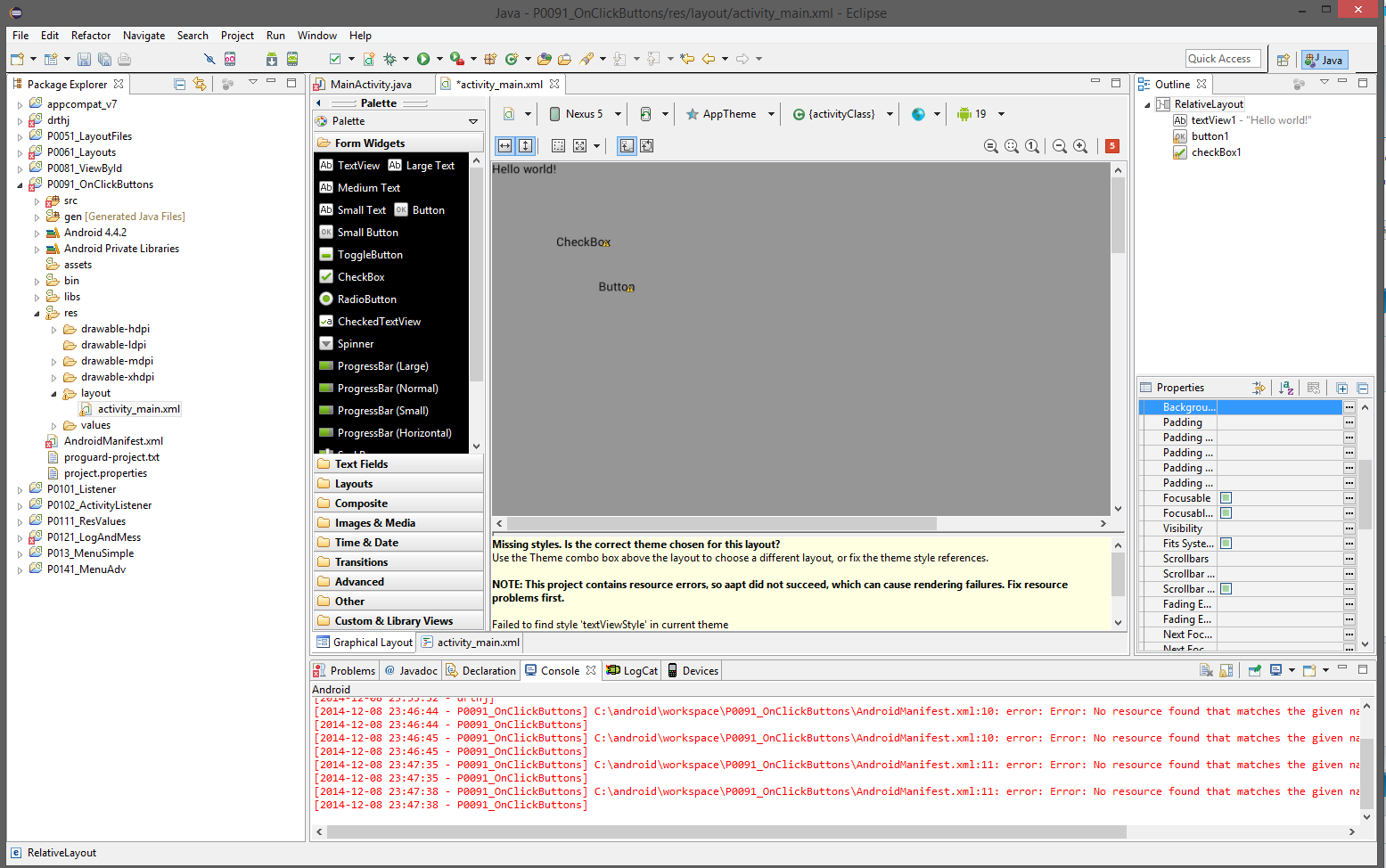Close the activity_main.xml editor tab

click(x=554, y=84)
